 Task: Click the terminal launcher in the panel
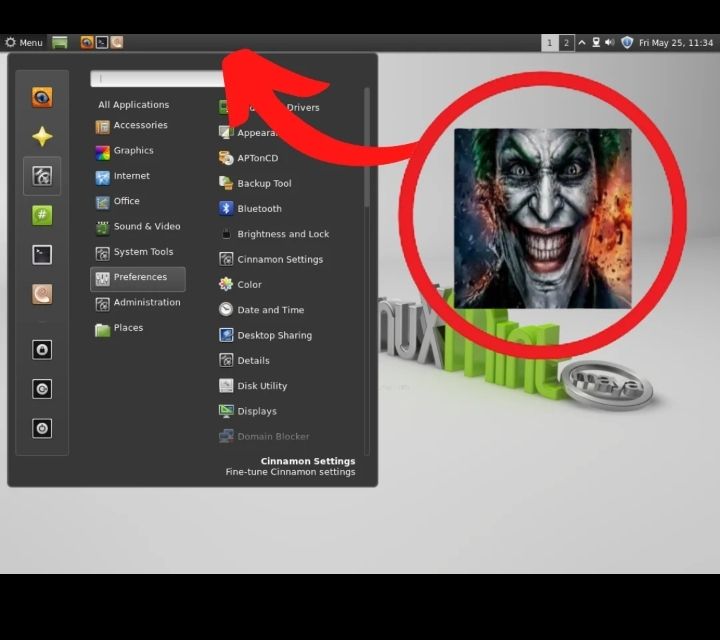(x=102, y=43)
